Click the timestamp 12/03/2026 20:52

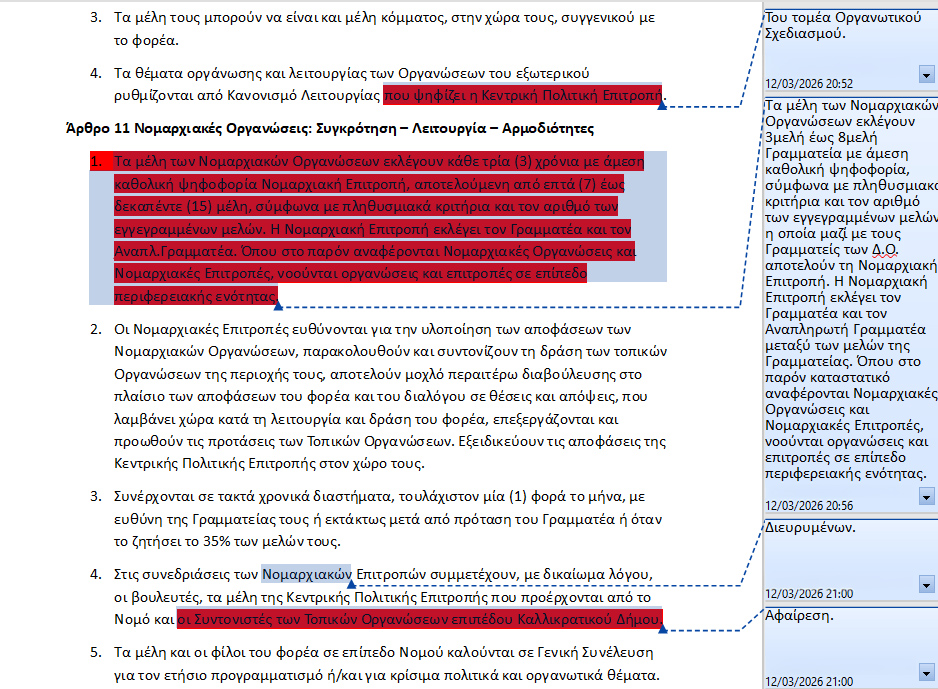coord(809,84)
